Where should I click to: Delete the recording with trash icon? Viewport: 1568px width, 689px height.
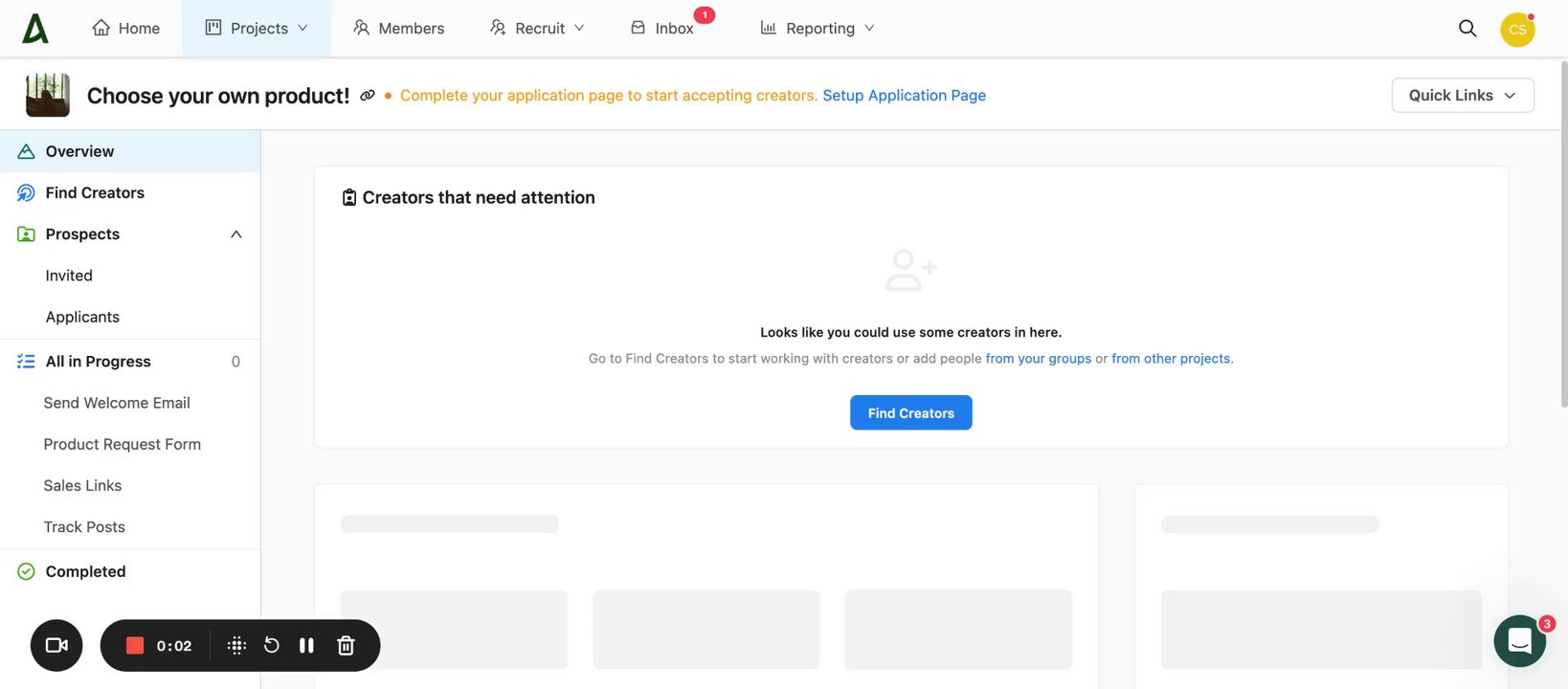tap(346, 646)
